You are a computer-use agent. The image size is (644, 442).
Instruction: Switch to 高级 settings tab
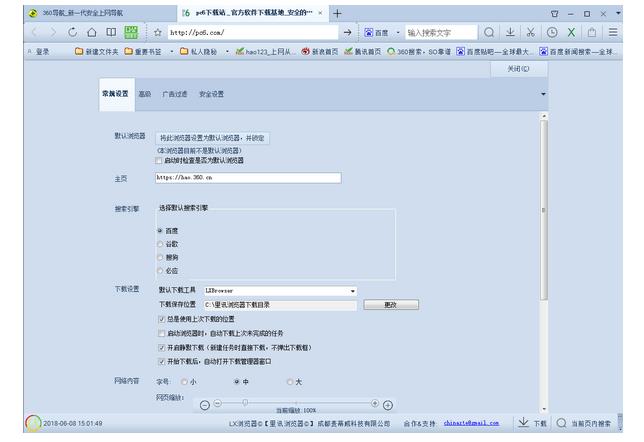click(145, 94)
